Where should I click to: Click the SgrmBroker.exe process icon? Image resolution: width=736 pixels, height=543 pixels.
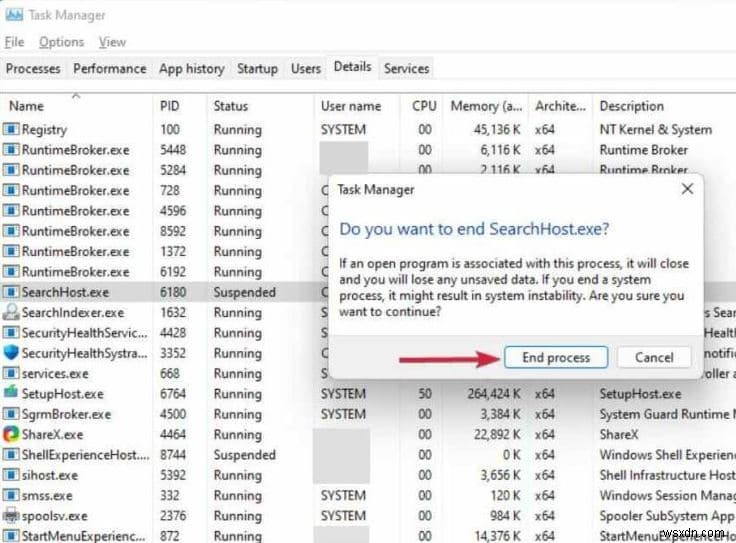(x=11, y=414)
